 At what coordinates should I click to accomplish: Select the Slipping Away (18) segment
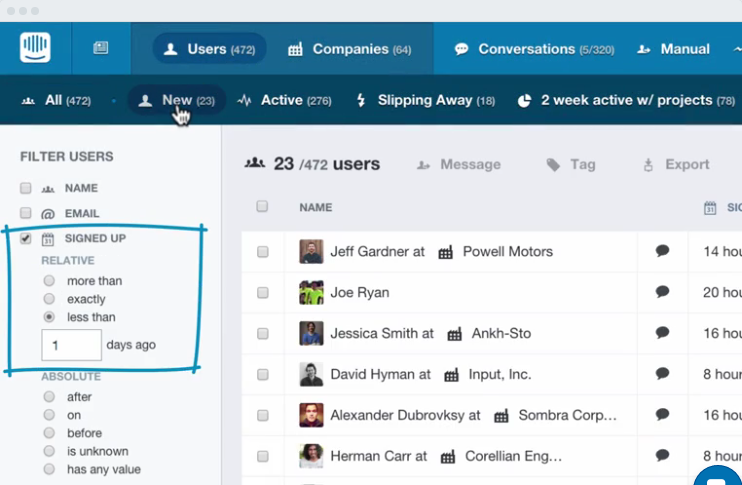[x=425, y=100]
